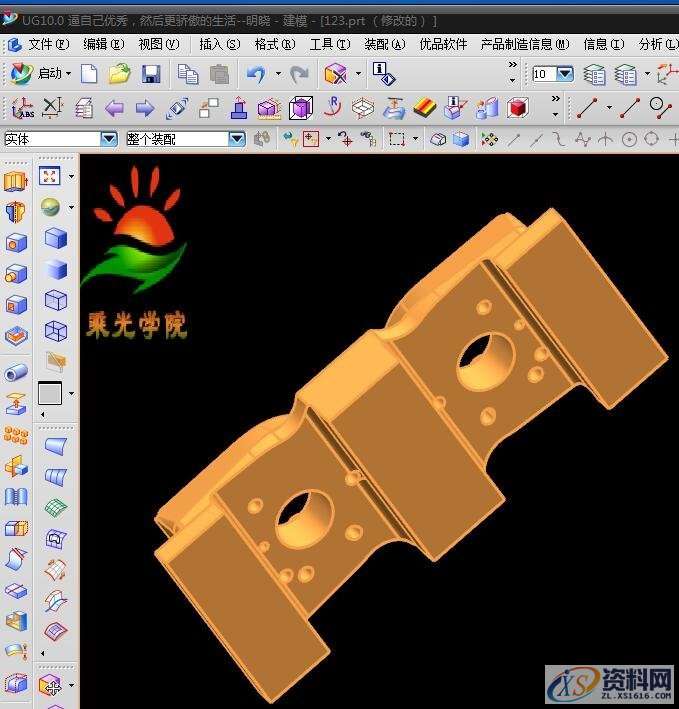Click the New file icon
This screenshot has width=679, height=709.
pos(89,74)
